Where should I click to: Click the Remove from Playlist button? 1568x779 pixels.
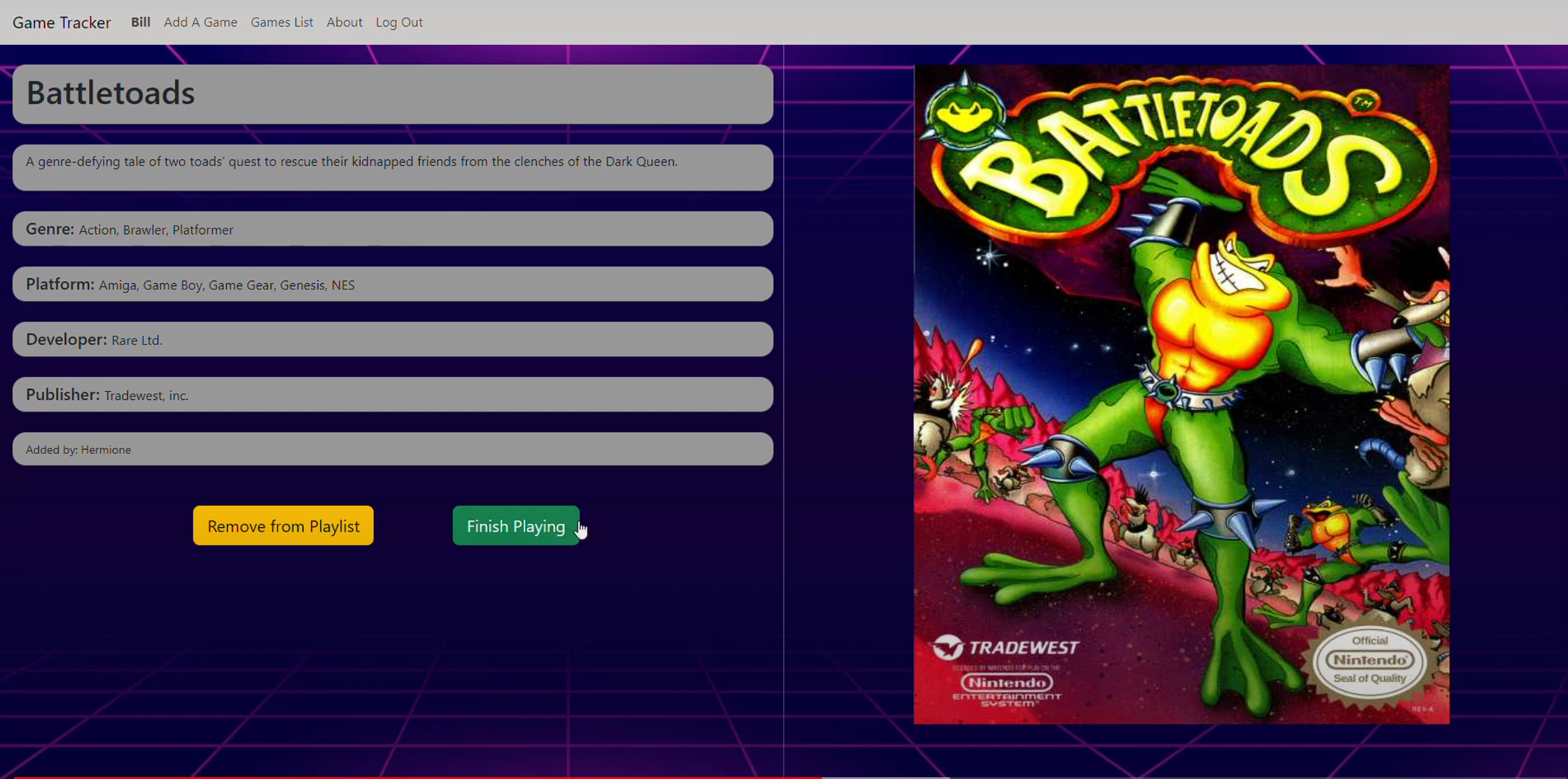click(283, 526)
